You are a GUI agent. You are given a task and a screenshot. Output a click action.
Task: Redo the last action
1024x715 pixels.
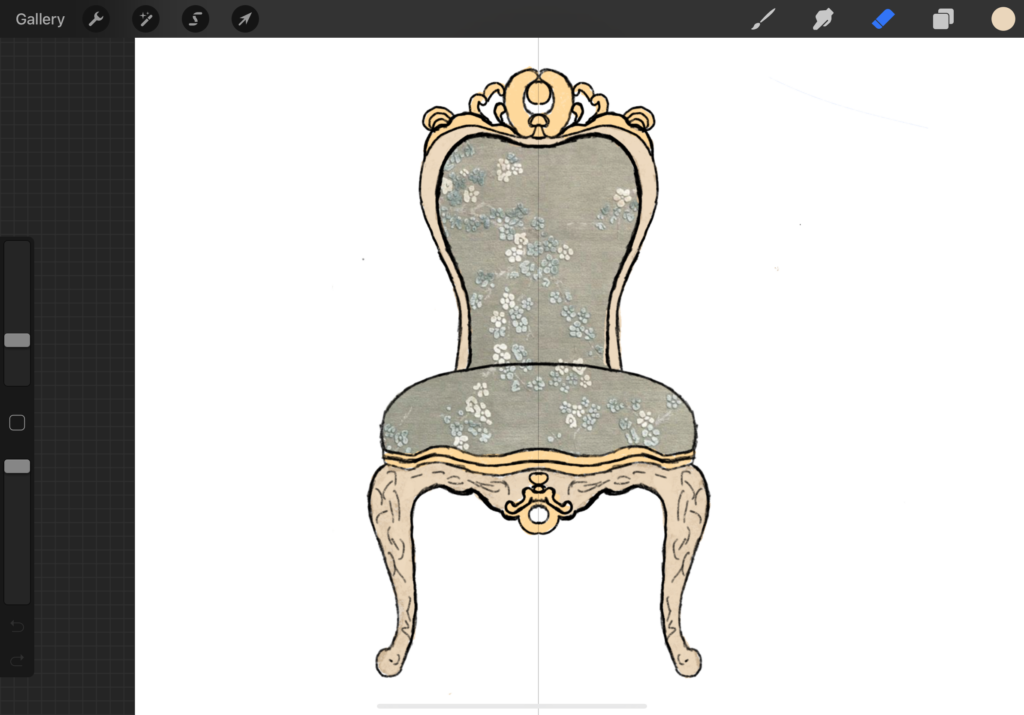click(x=17, y=660)
